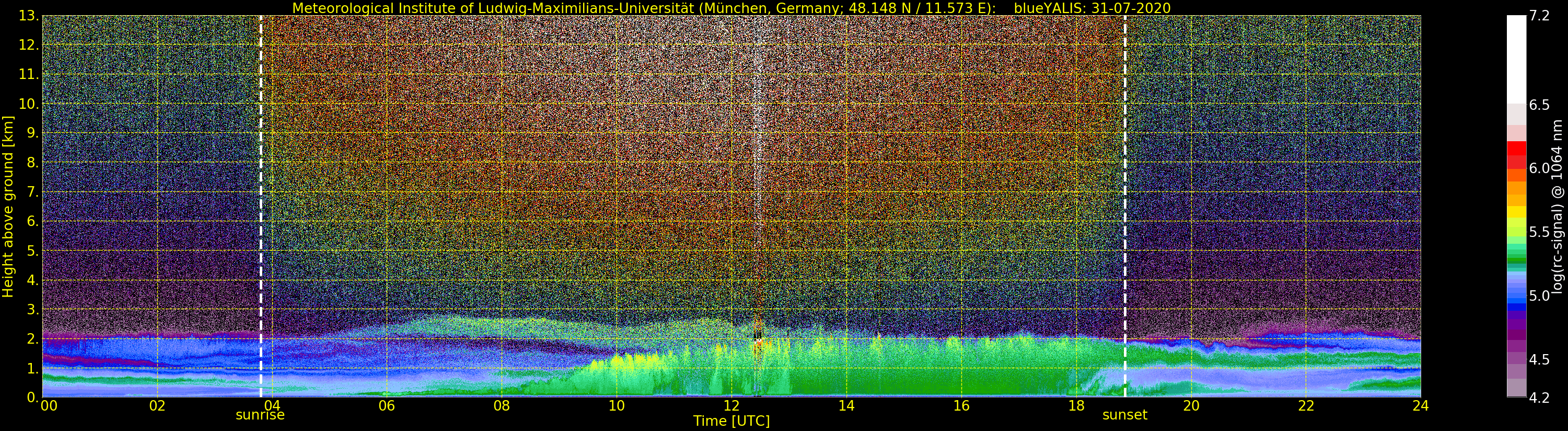Click the "12" time axis tick label

click(731, 405)
